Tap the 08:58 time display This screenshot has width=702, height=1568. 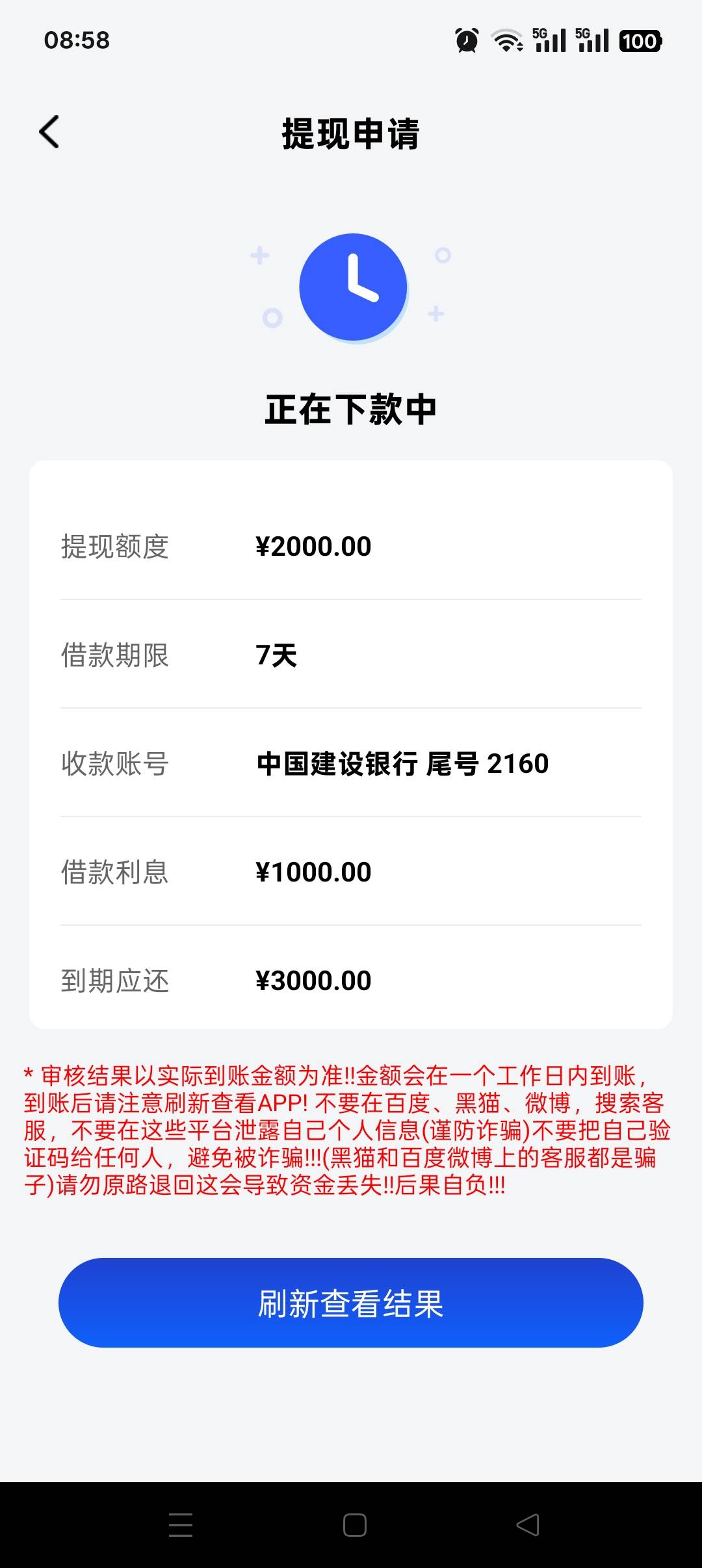pyautogui.click(x=77, y=40)
